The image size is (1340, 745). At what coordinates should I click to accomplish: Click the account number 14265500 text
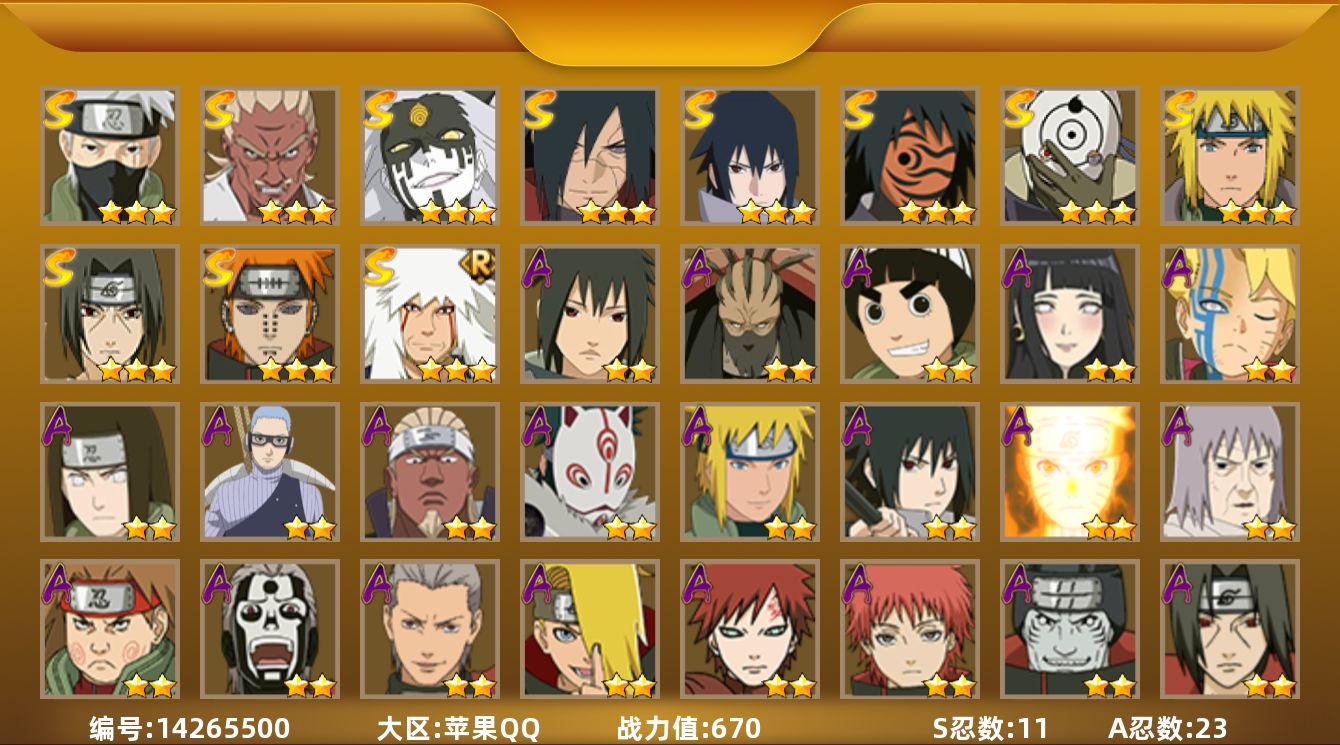(x=223, y=728)
